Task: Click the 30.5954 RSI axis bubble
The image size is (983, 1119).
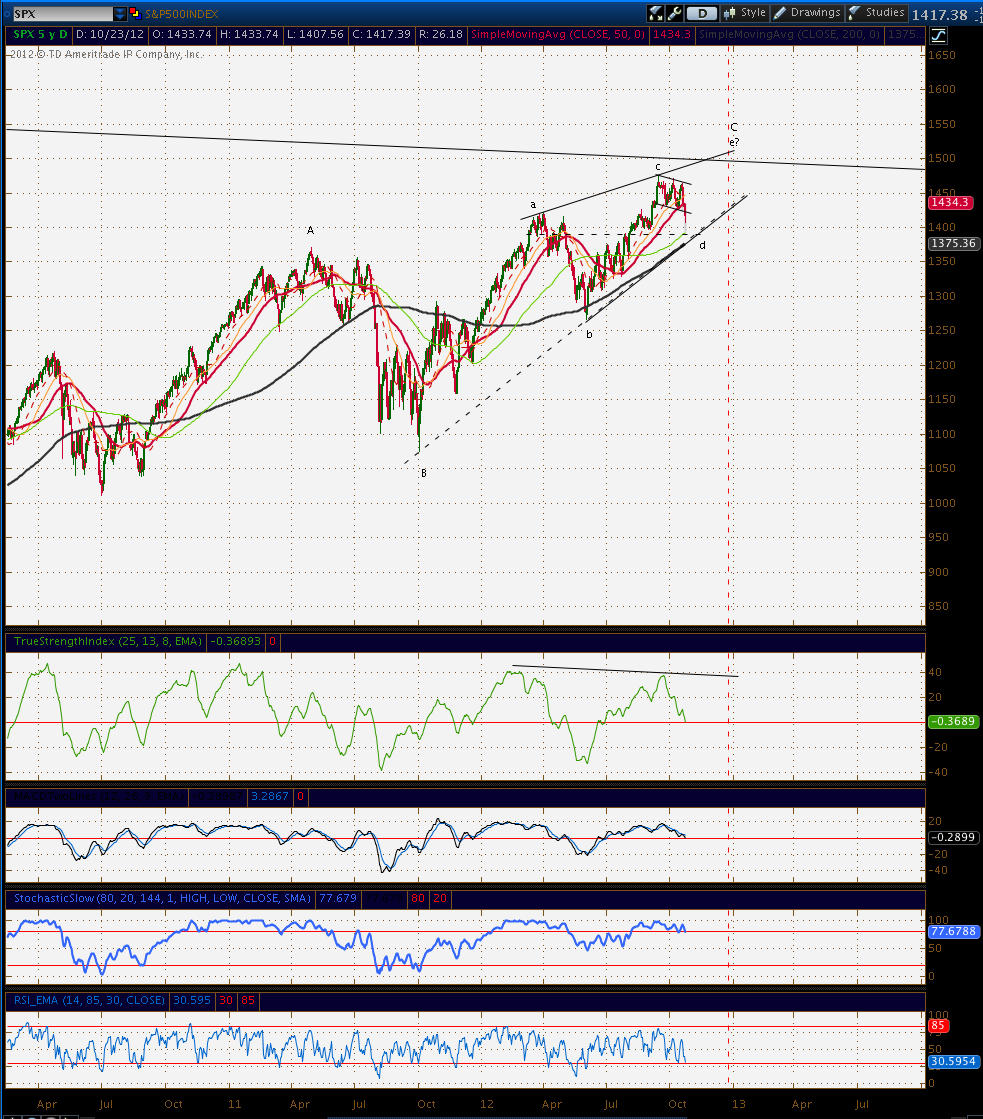Action: [x=953, y=1061]
